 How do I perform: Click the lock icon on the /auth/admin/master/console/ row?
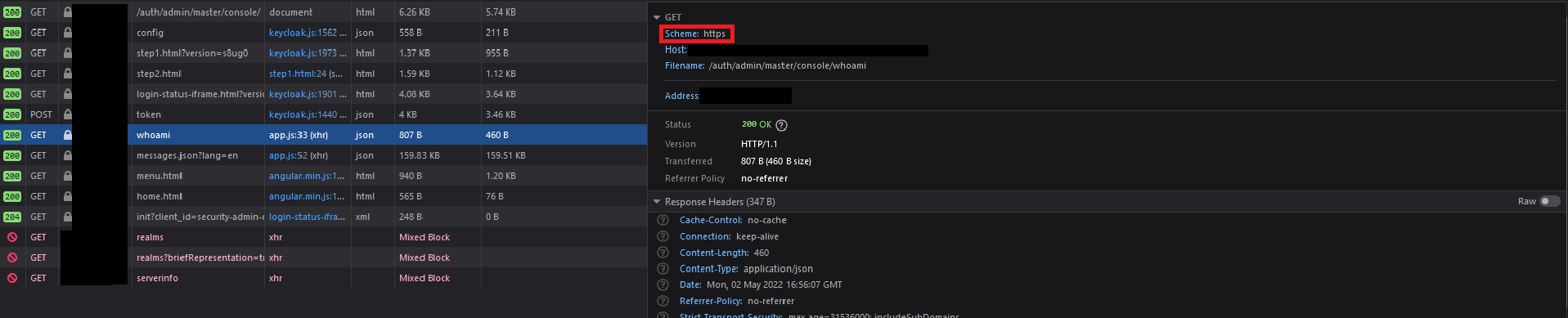tap(67, 12)
